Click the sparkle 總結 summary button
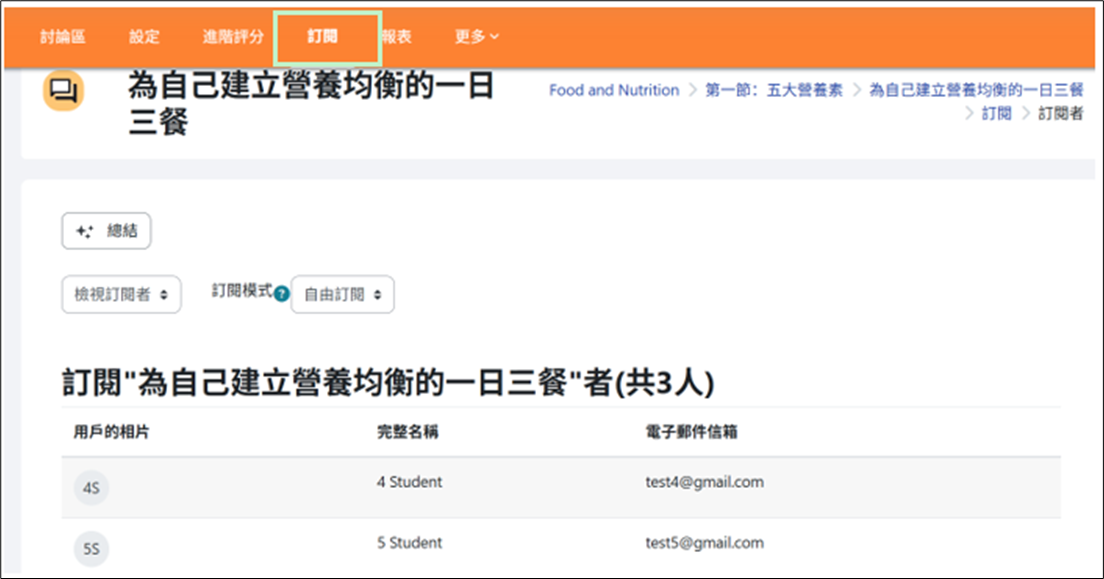1104x579 pixels. 106,231
